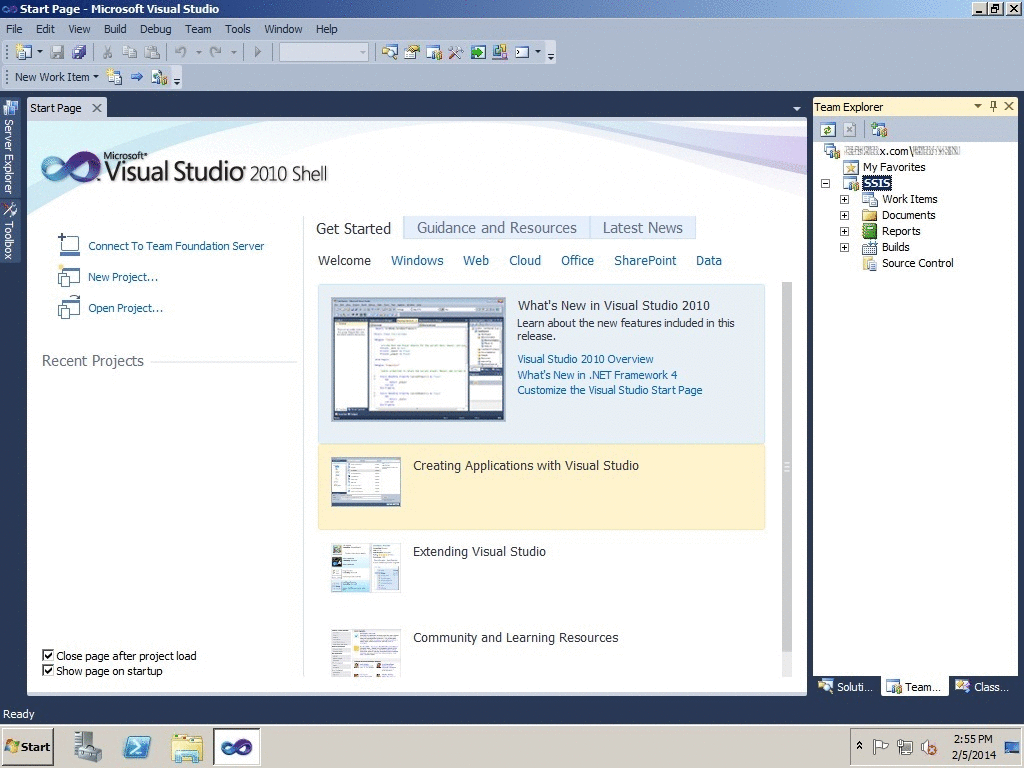Click the Windows Start button
The width and height of the screenshot is (1024, 768).
pyautogui.click(x=27, y=746)
